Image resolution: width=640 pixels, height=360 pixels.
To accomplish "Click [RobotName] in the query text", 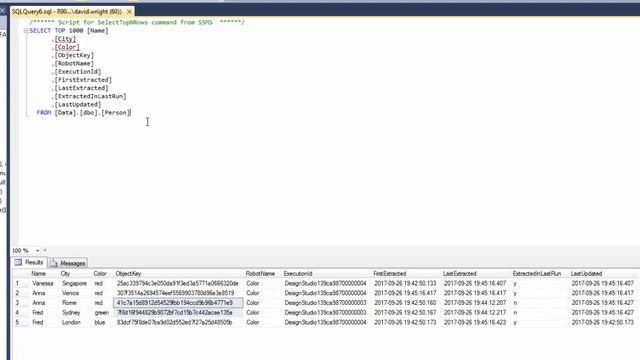I will 74,63.
